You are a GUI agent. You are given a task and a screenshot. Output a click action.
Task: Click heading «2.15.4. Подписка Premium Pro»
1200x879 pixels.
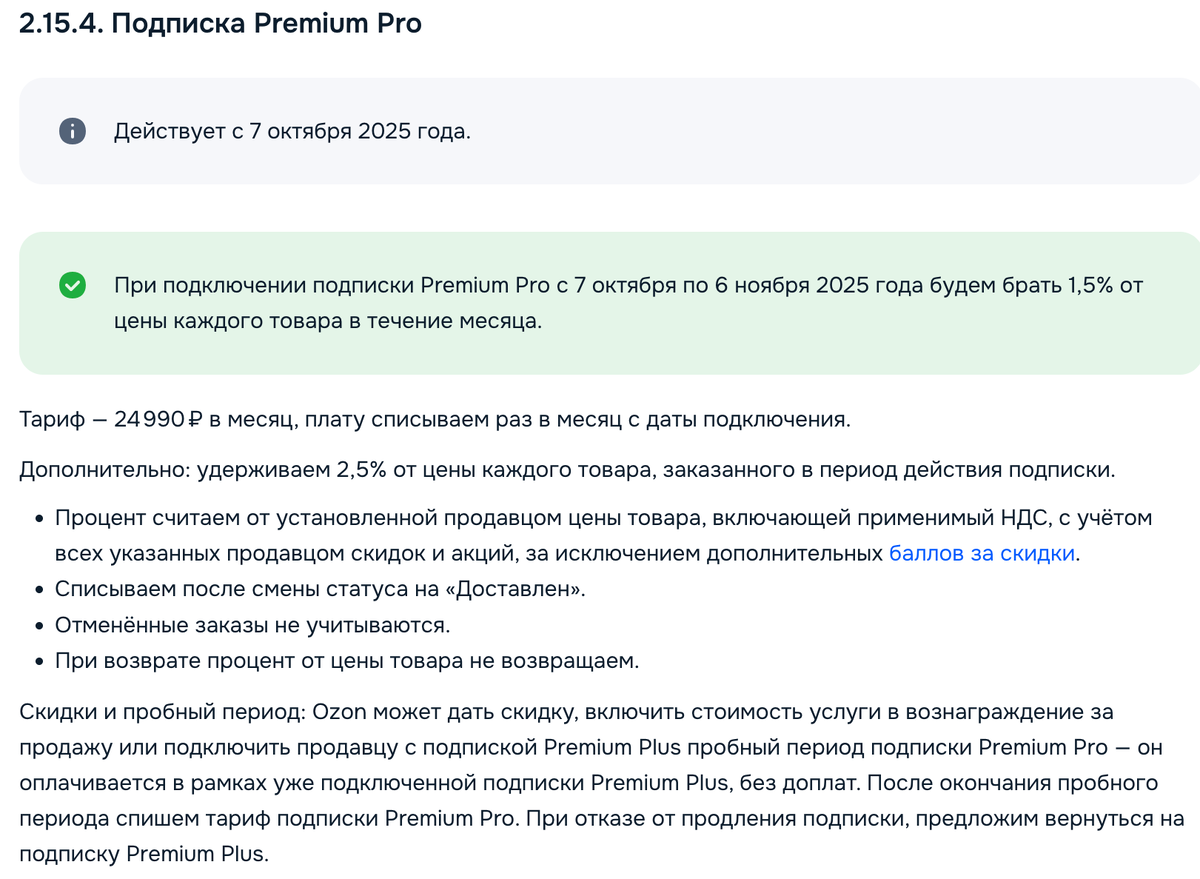point(220,24)
